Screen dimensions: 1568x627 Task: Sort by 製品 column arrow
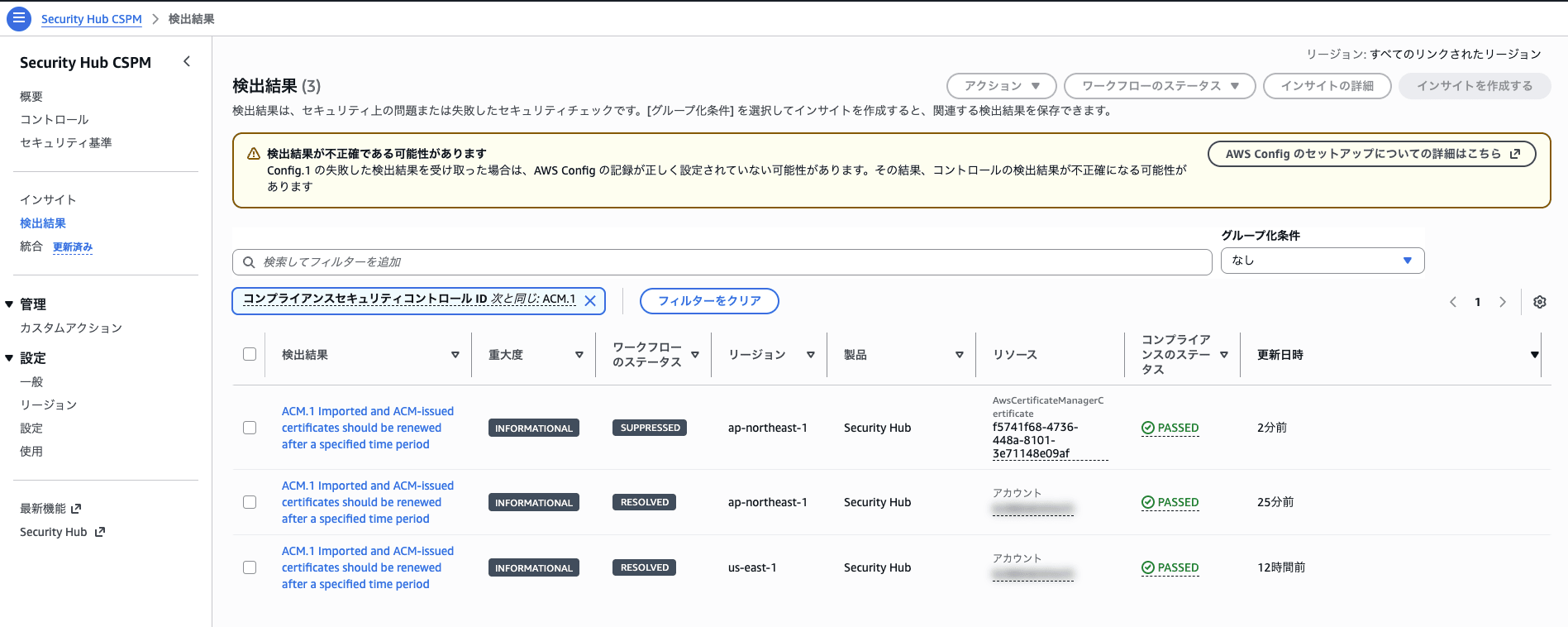[960, 355]
